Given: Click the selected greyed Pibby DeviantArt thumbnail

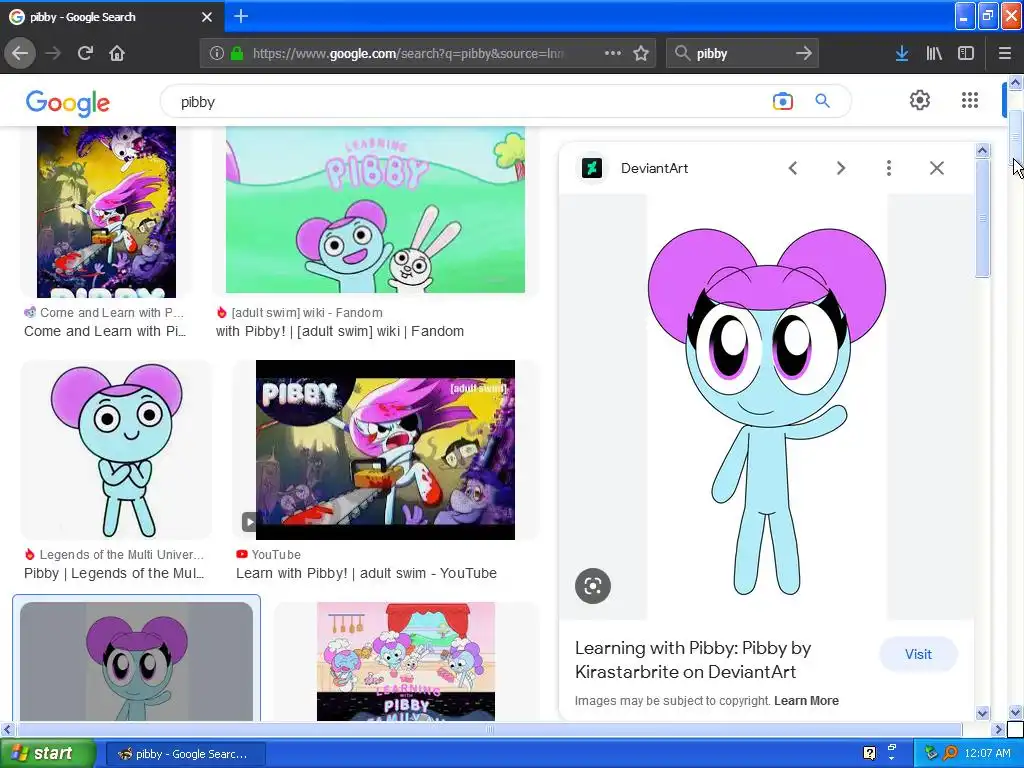Looking at the screenshot, I should (x=136, y=661).
